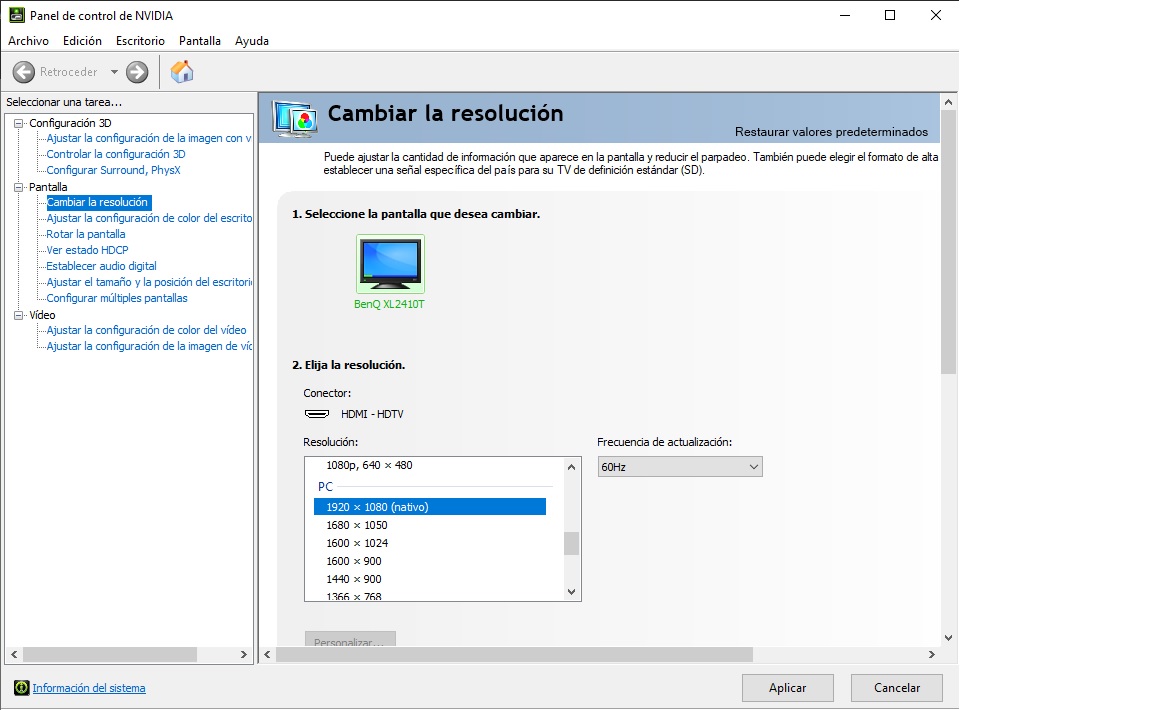1152x710 pixels.
Task: Click Restaurar valores predeterminados link
Action: (831, 132)
